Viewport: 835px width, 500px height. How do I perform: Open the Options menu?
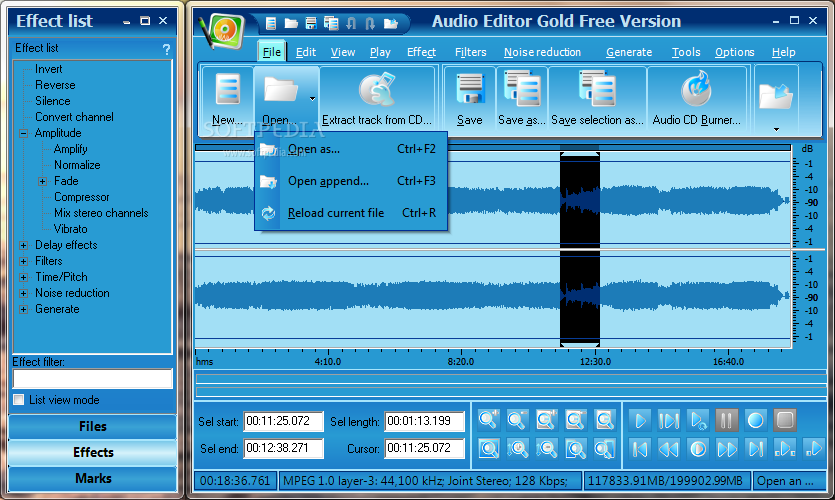[734, 52]
